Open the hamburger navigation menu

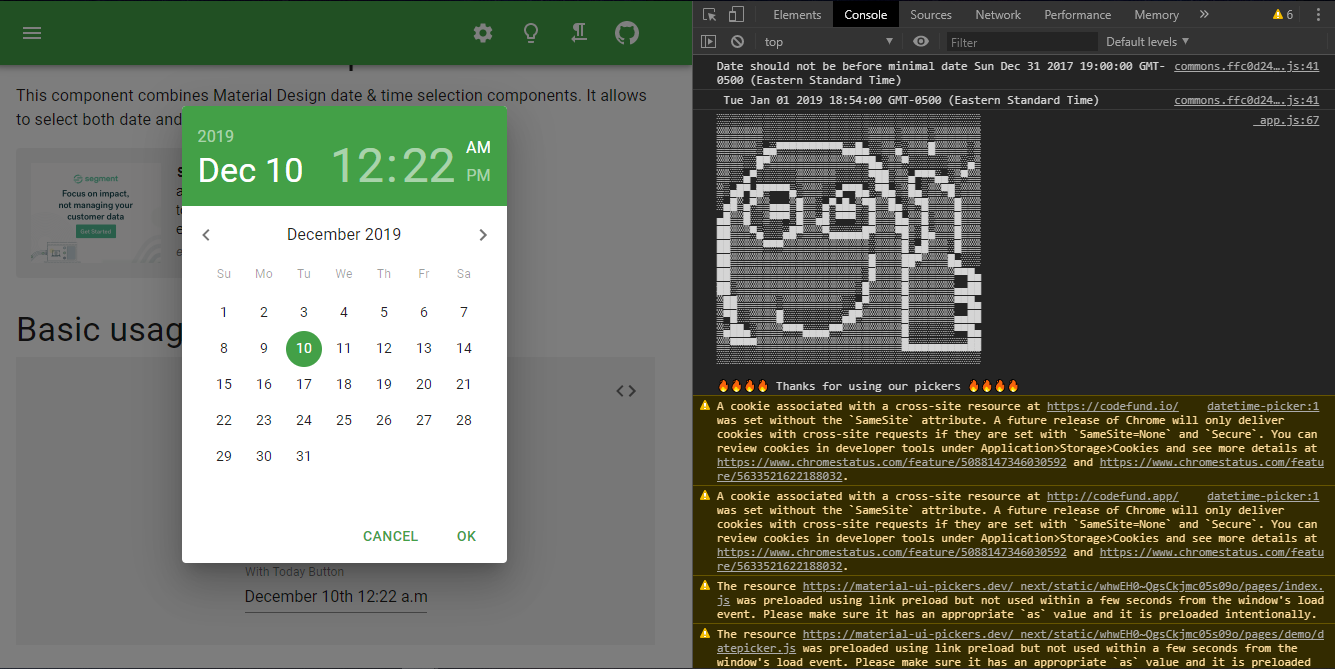(32, 33)
